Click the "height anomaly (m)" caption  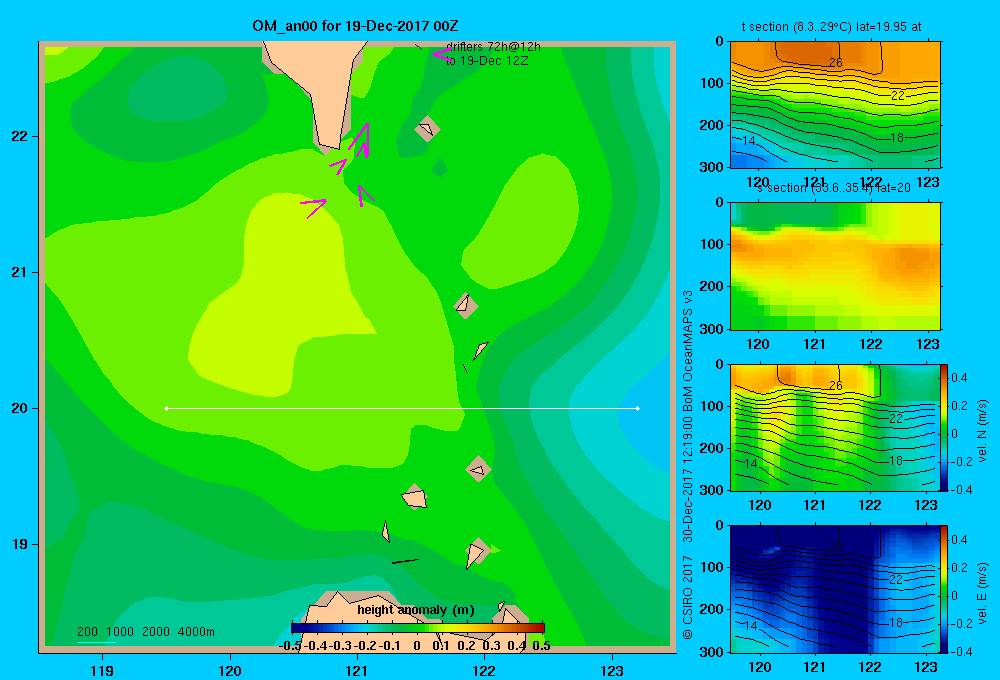click(416, 610)
